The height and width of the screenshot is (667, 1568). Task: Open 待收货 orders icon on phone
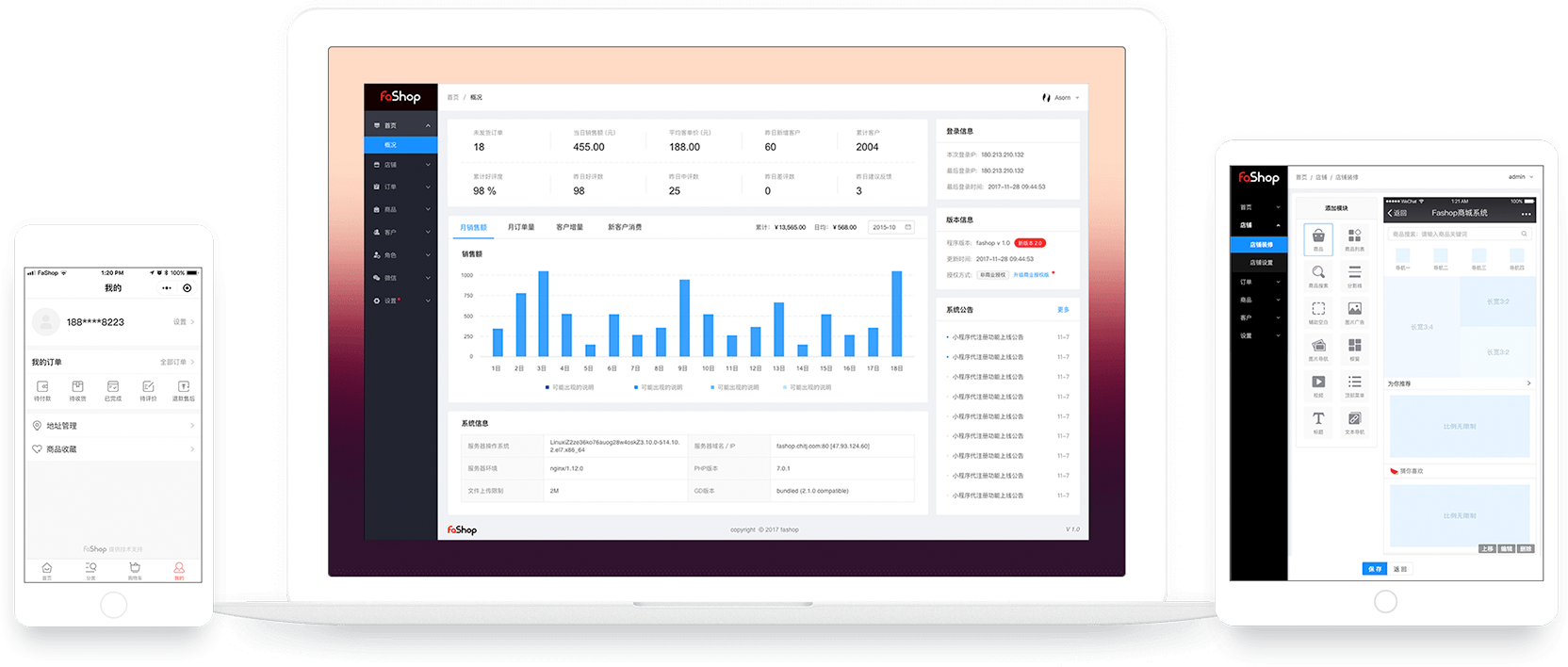click(77, 387)
